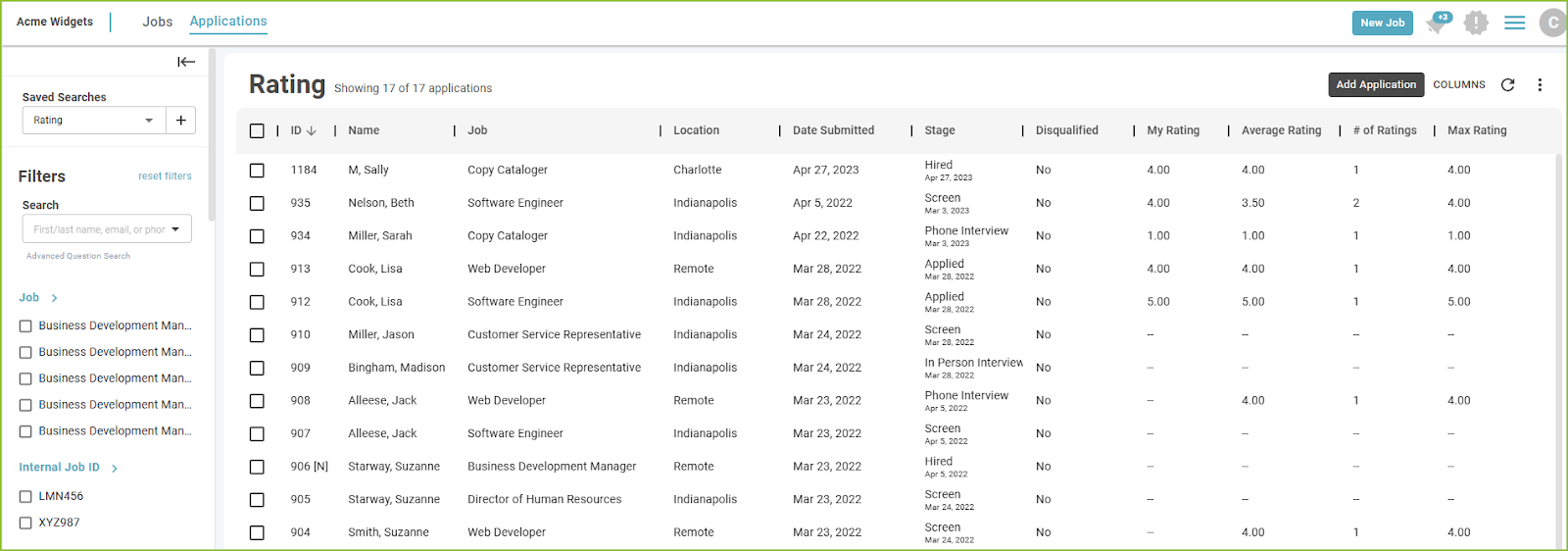Switch to the Applications tab
1568x551 pixels.
[x=228, y=22]
